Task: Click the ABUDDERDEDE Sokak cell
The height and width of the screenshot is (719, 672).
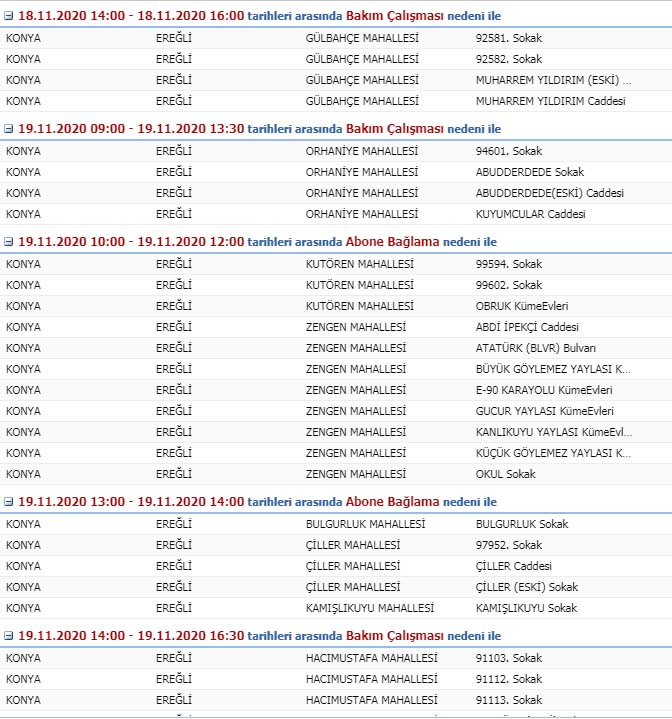Action: click(x=530, y=172)
